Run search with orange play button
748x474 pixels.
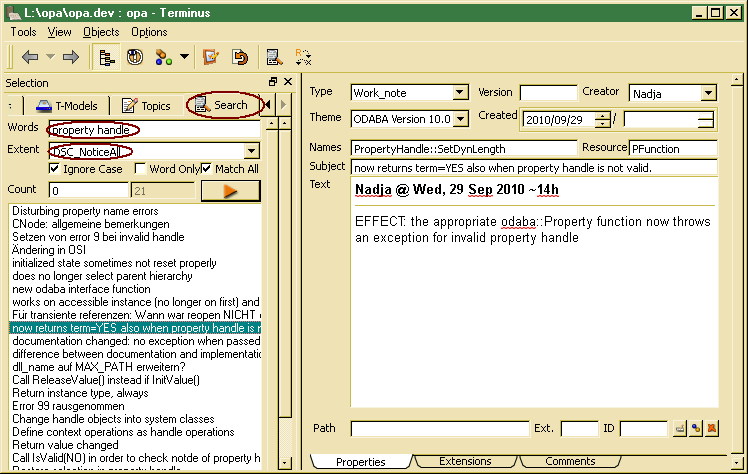click(237, 190)
